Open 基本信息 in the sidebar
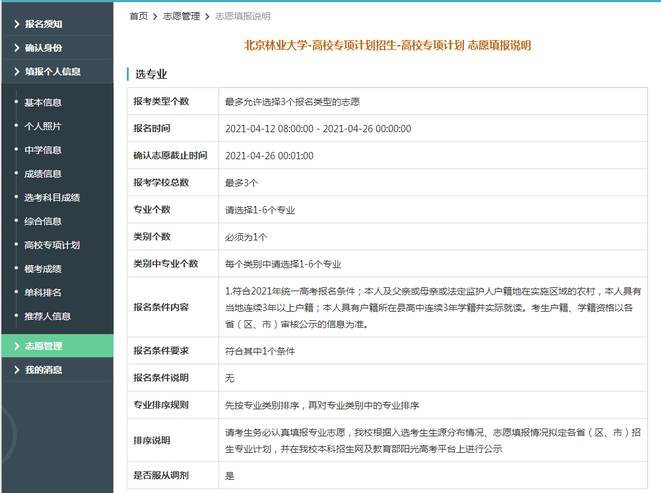Image resolution: width=661 pixels, height=493 pixels. (x=43, y=102)
